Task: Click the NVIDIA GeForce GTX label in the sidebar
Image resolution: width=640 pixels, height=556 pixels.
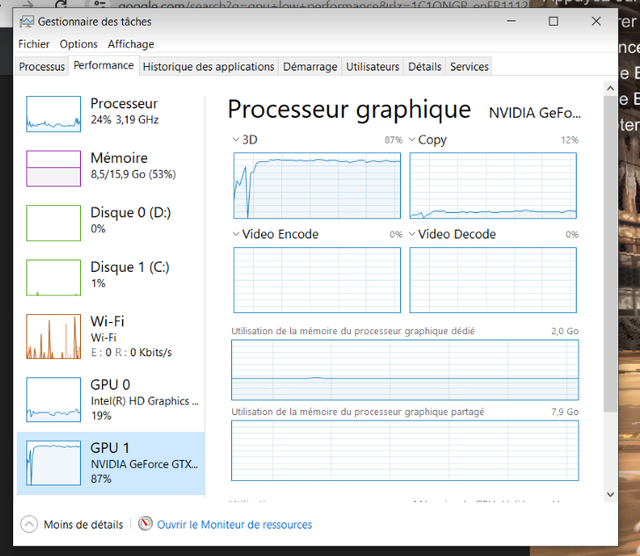Action: click(x=144, y=465)
